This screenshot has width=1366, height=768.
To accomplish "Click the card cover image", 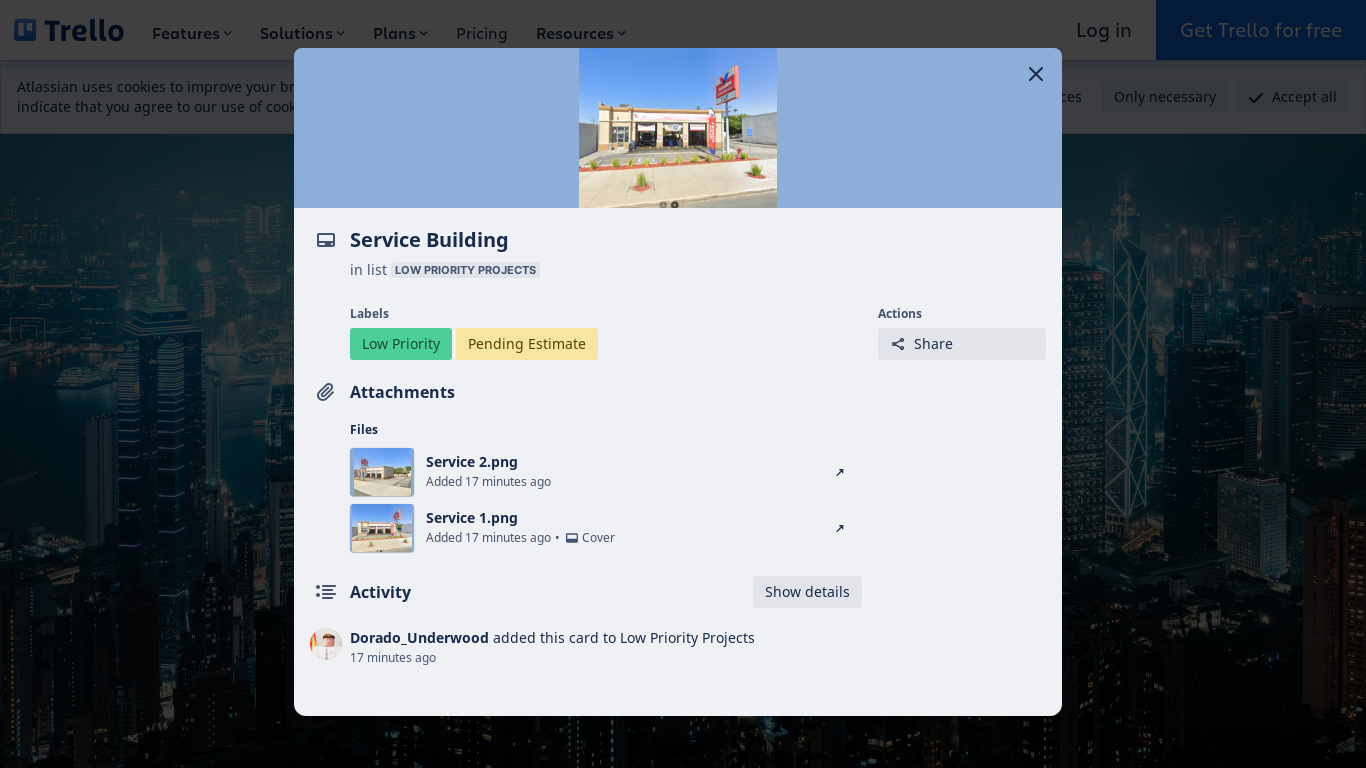I will pos(678,128).
